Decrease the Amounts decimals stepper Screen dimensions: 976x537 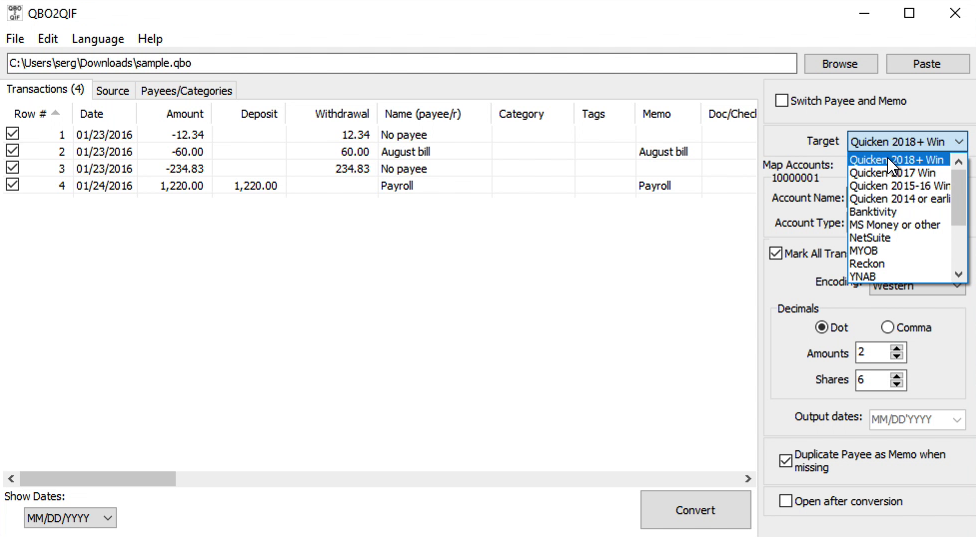pyautogui.click(x=896, y=357)
